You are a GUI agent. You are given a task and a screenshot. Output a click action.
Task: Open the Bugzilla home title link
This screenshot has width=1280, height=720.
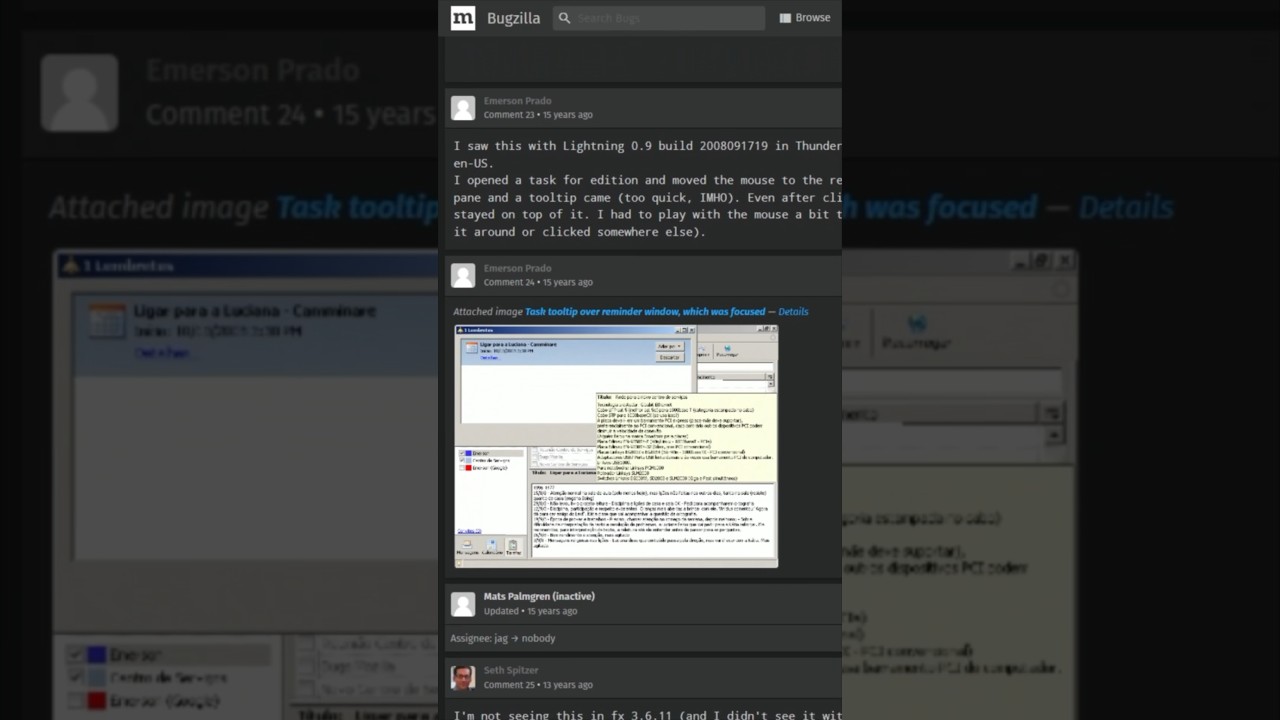tap(513, 18)
